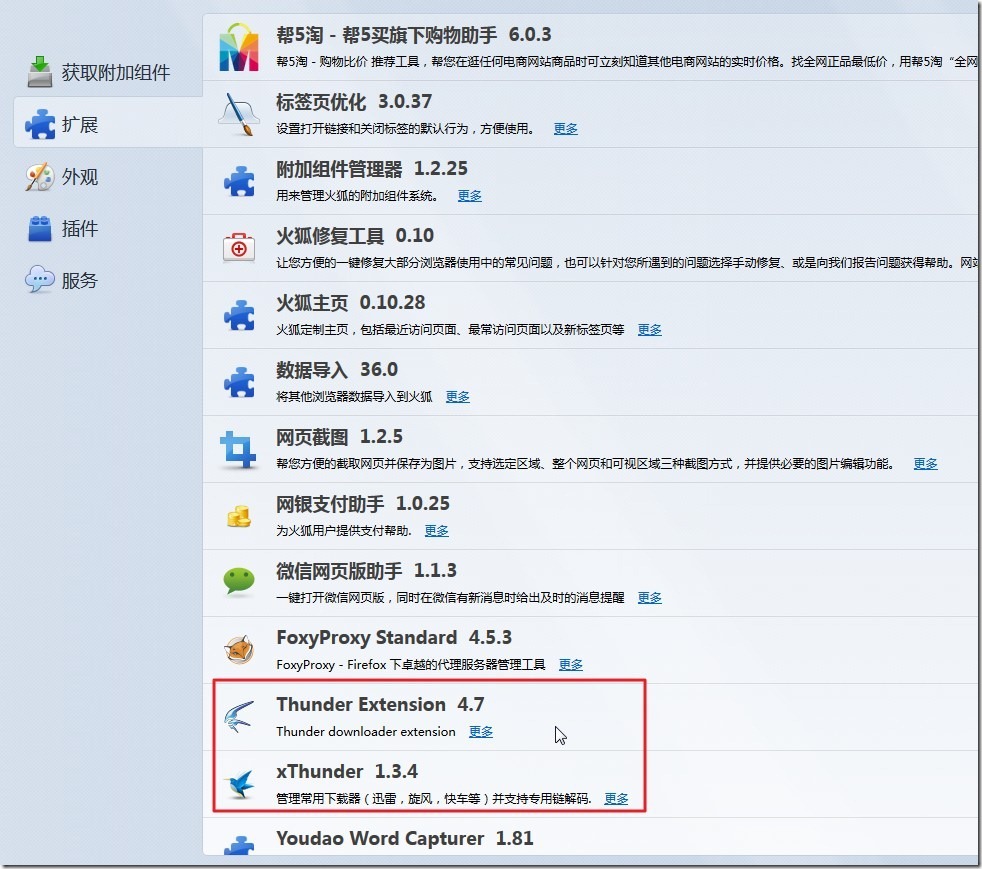Click the xThunder hummingbird icon

click(239, 784)
